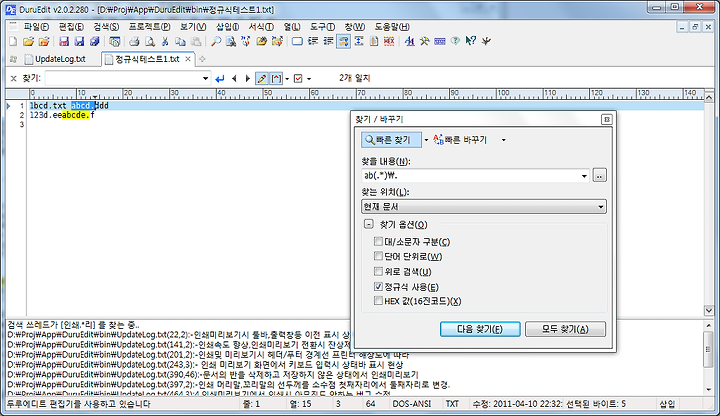Click the New file icon in toolbar
This screenshot has height=416, width=720.
(x=13, y=41)
